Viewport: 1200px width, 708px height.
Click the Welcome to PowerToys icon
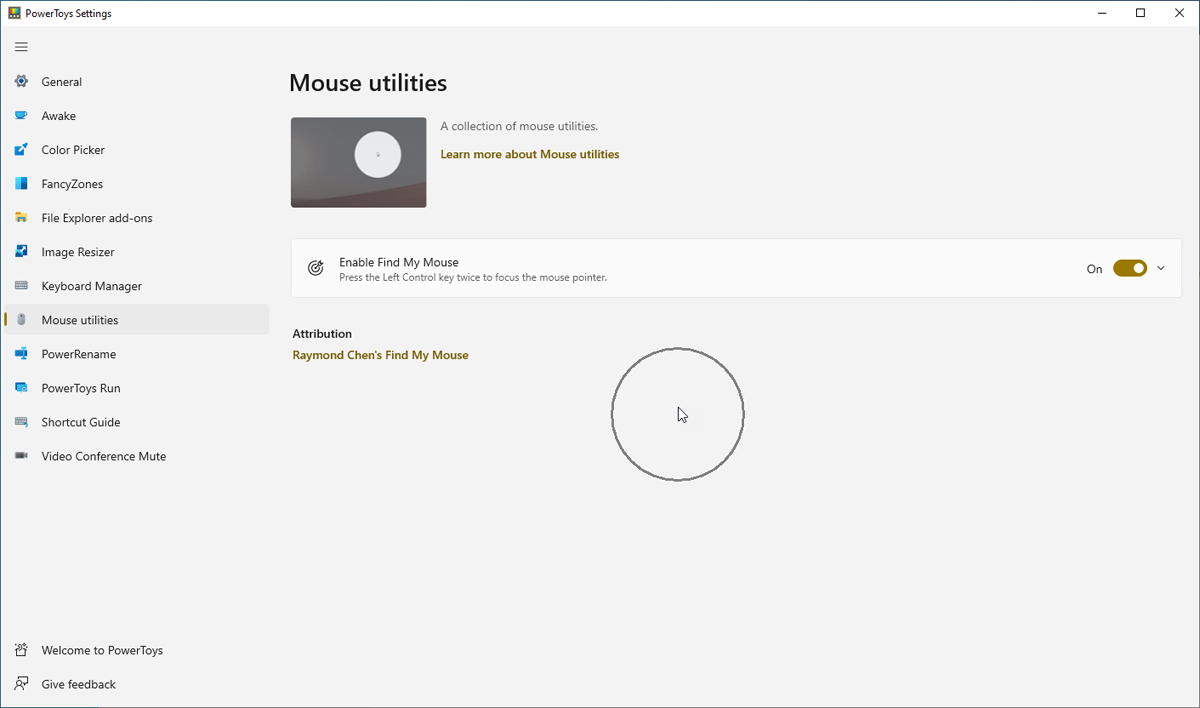click(x=21, y=650)
